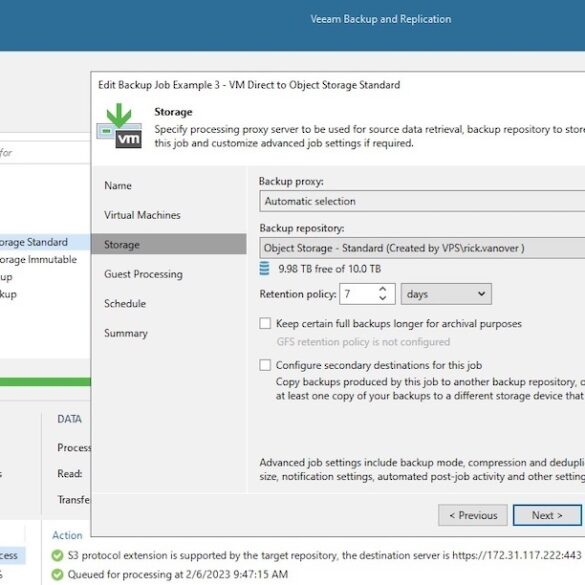Open the Backup repository Object Storage dropdown
The width and height of the screenshot is (585, 585).
click(422, 248)
